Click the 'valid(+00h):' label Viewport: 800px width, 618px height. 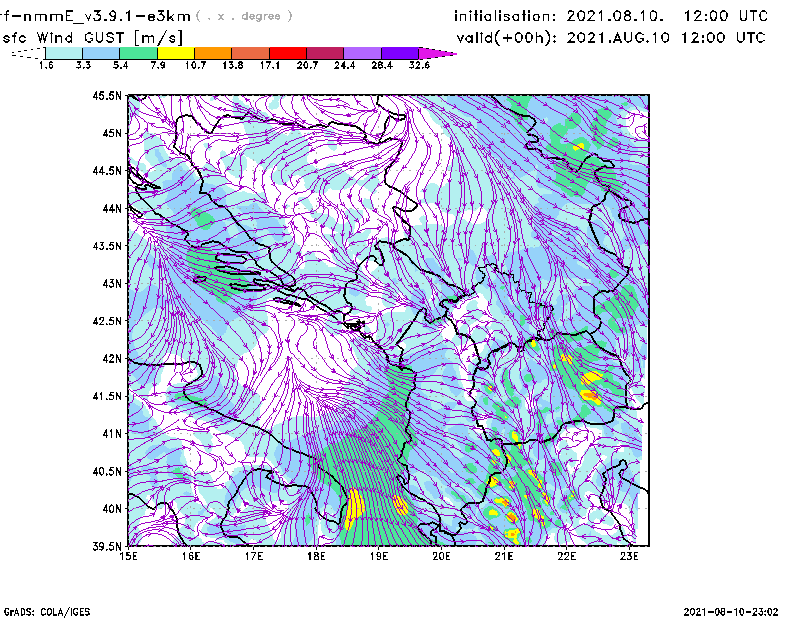tap(507, 38)
